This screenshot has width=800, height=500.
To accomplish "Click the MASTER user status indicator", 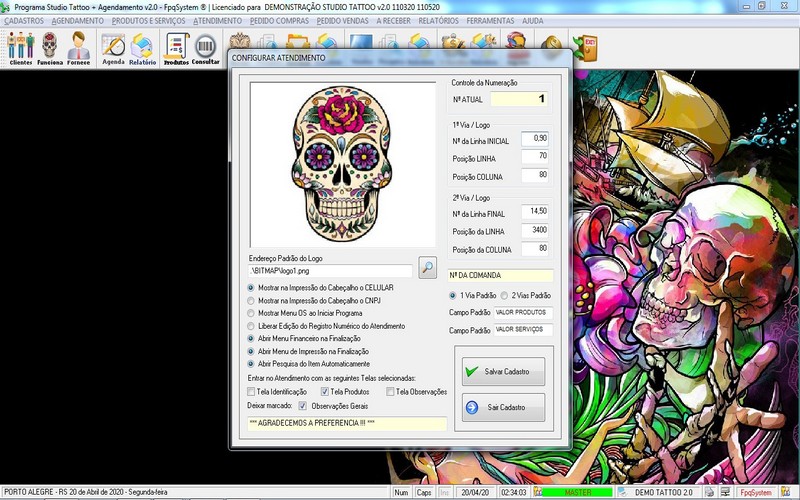I will (x=577, y=492).
